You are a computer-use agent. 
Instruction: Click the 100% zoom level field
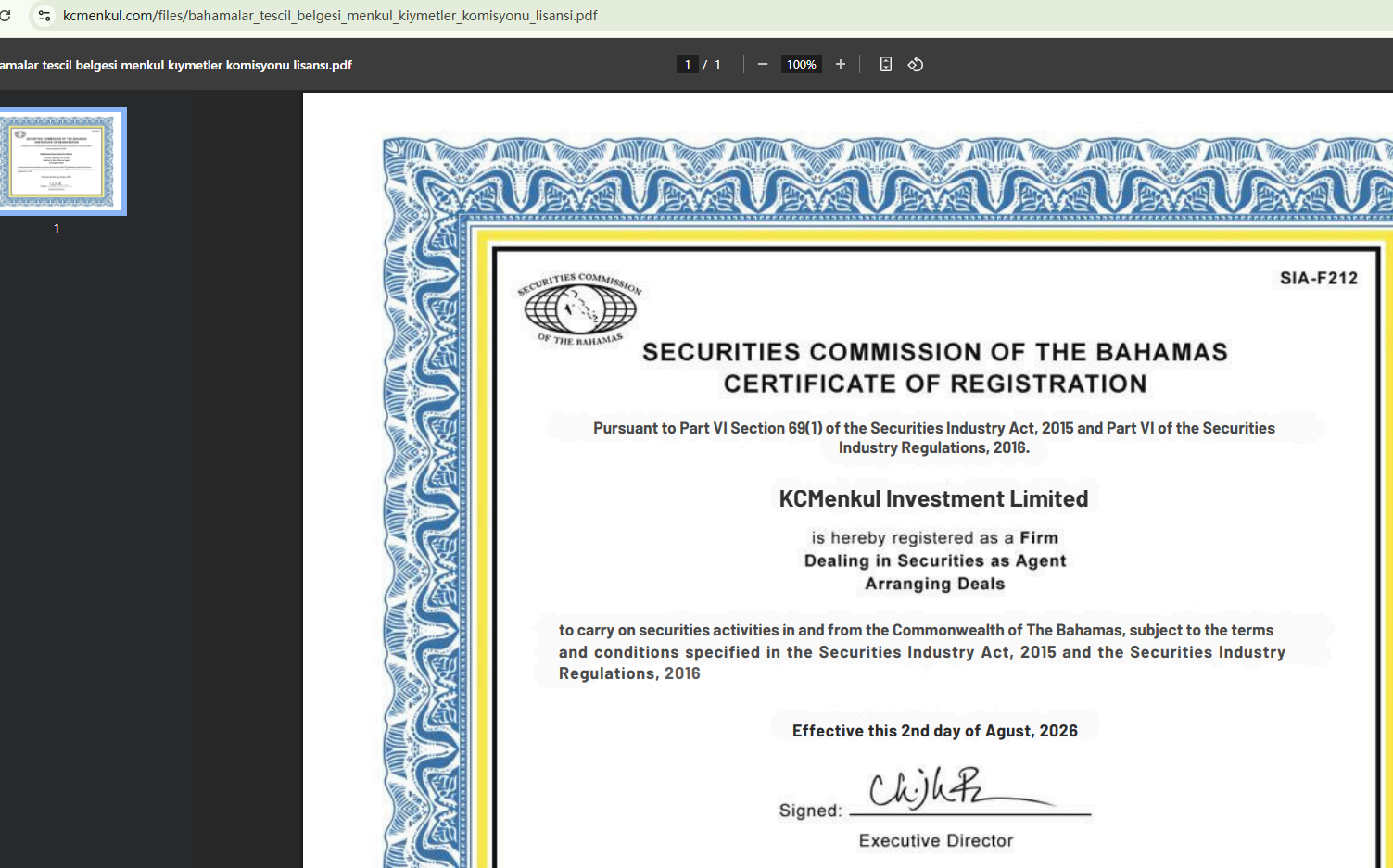pos(801,65)
